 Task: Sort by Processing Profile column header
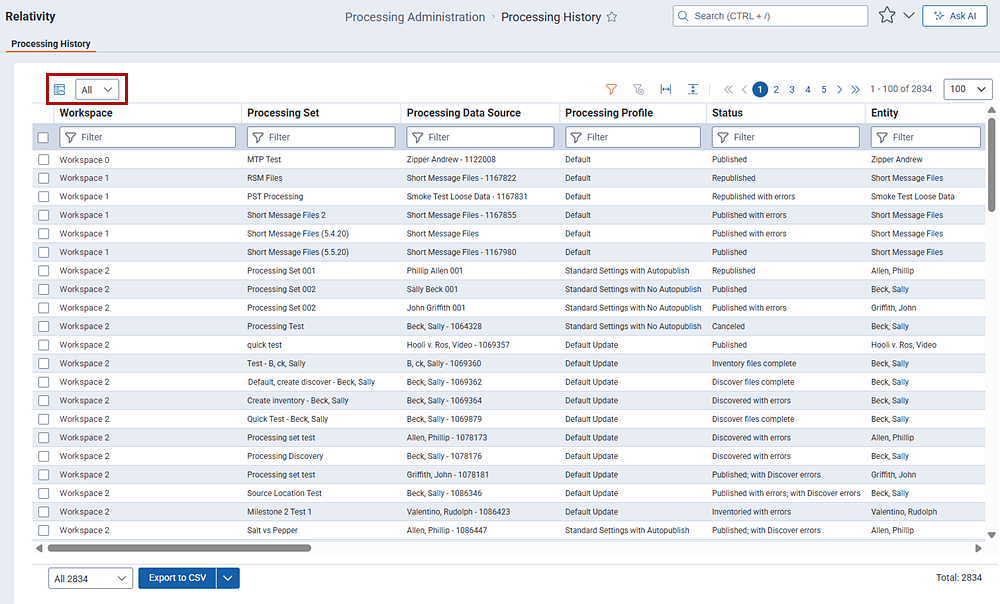(x=609, y=113)
